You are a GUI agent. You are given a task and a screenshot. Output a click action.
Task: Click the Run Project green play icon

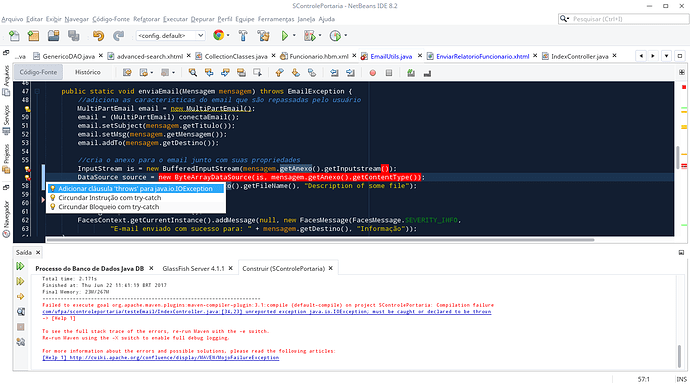(x=285, y=36)
